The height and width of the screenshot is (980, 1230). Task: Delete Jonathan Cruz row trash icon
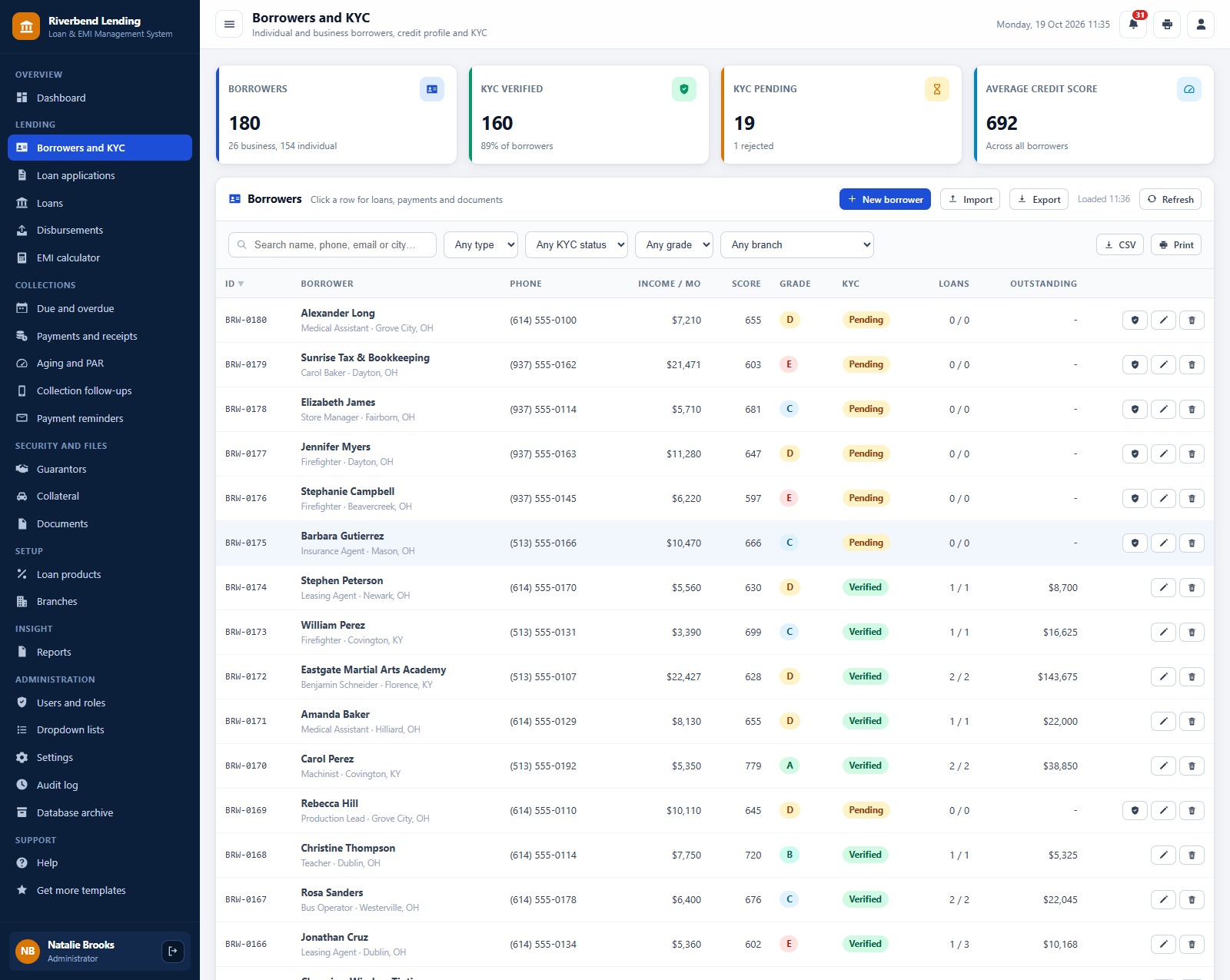[1192, 944]
